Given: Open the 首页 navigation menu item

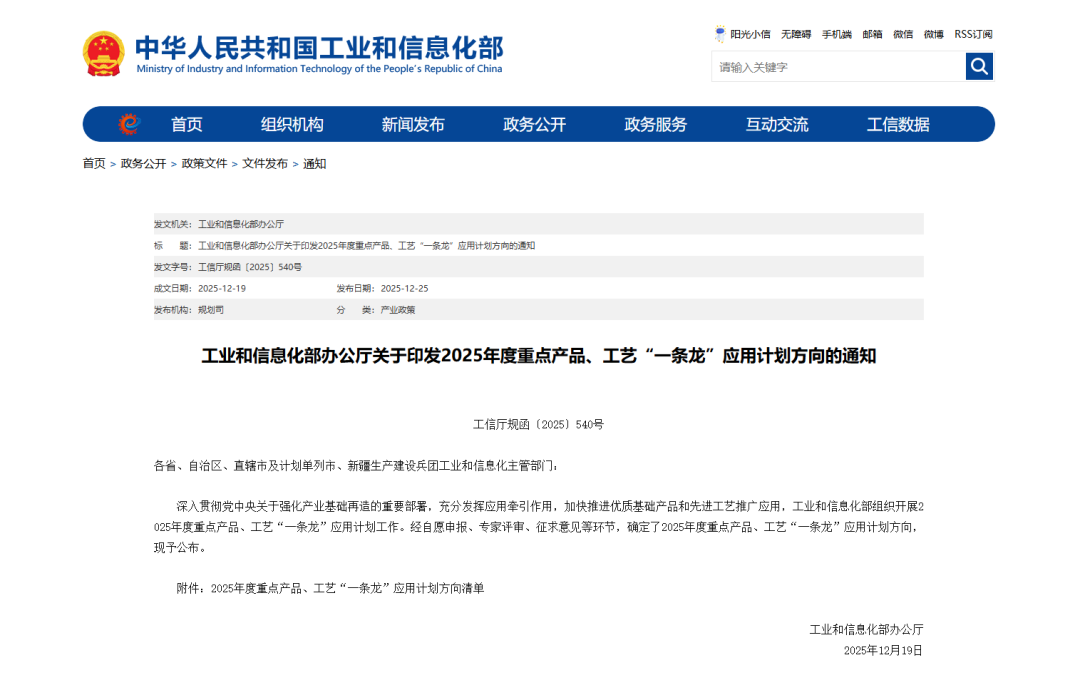Looking at the screenshot, I should click(186, 124).
